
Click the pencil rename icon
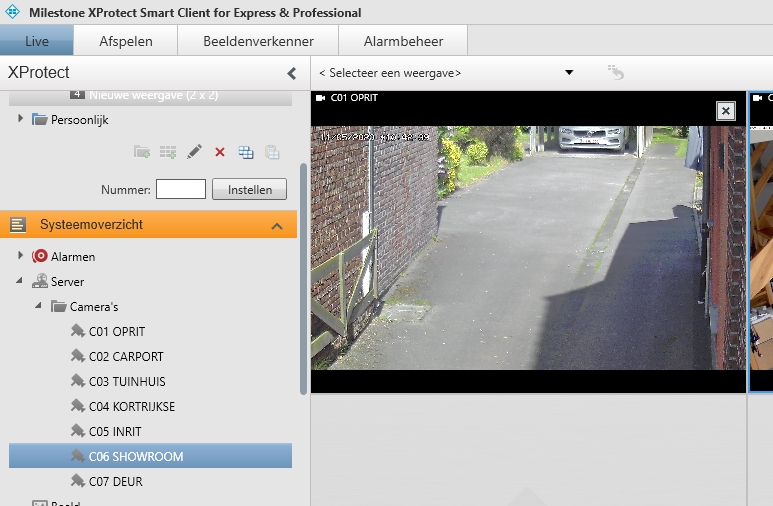194,152
